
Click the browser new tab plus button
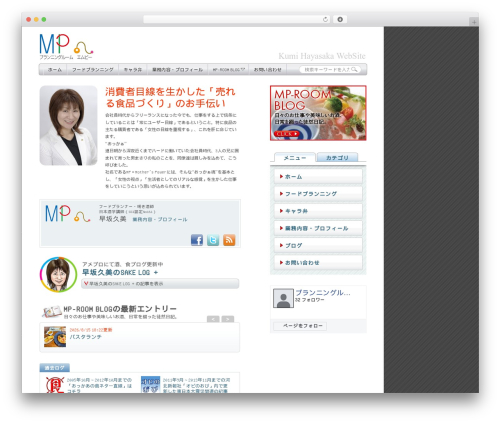(x=474, y=22)
